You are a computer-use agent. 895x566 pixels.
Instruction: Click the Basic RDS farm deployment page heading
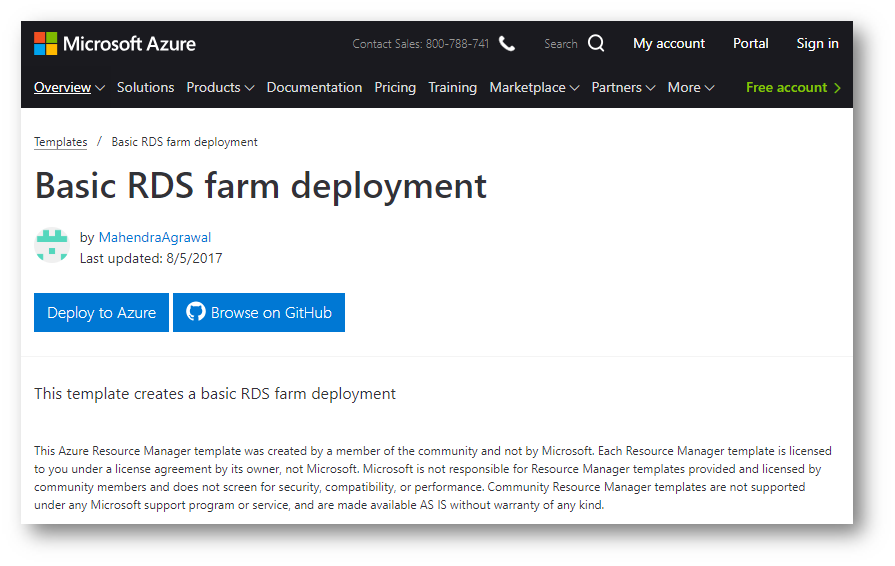[261, 187]
